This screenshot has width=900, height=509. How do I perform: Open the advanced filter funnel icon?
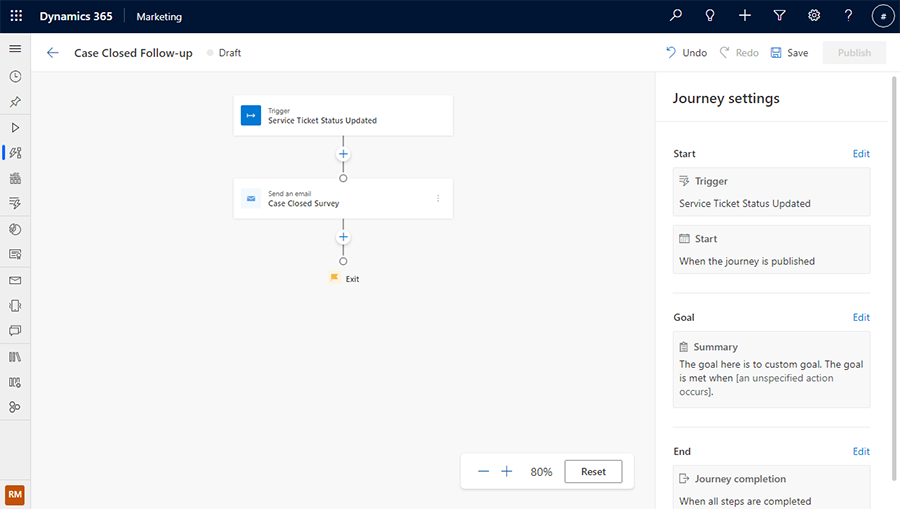coord(779,16)
